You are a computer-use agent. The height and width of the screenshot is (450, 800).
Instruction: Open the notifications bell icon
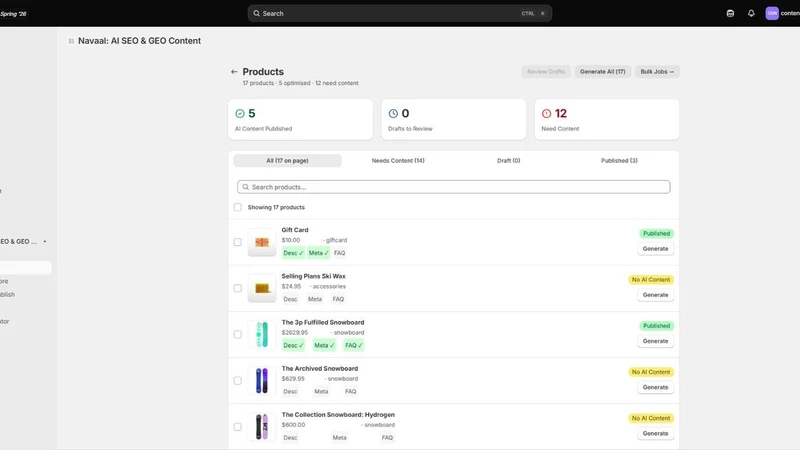751,13
